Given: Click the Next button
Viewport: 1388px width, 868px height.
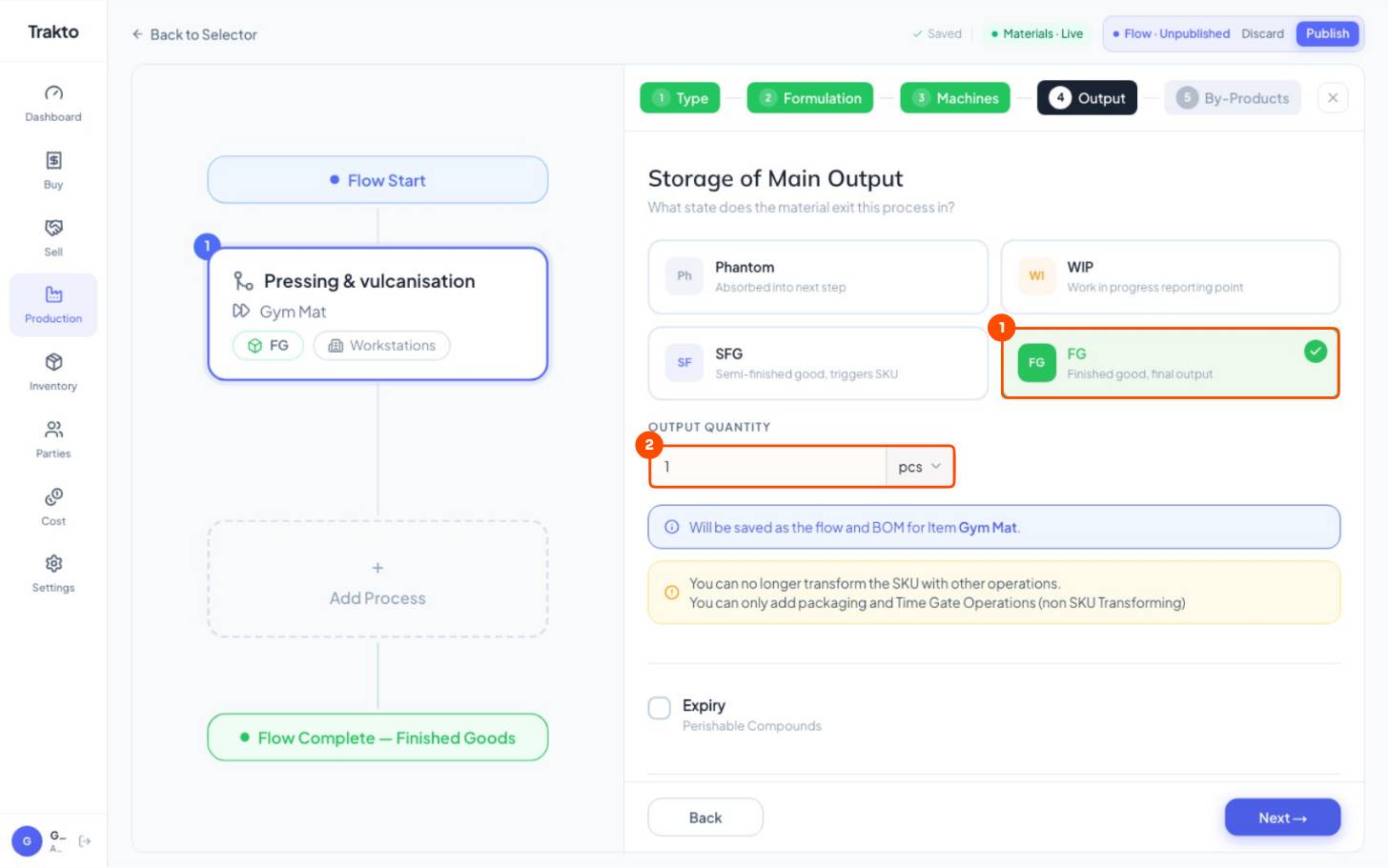Looking at the screenshot, I should [x=1282, y=818].
